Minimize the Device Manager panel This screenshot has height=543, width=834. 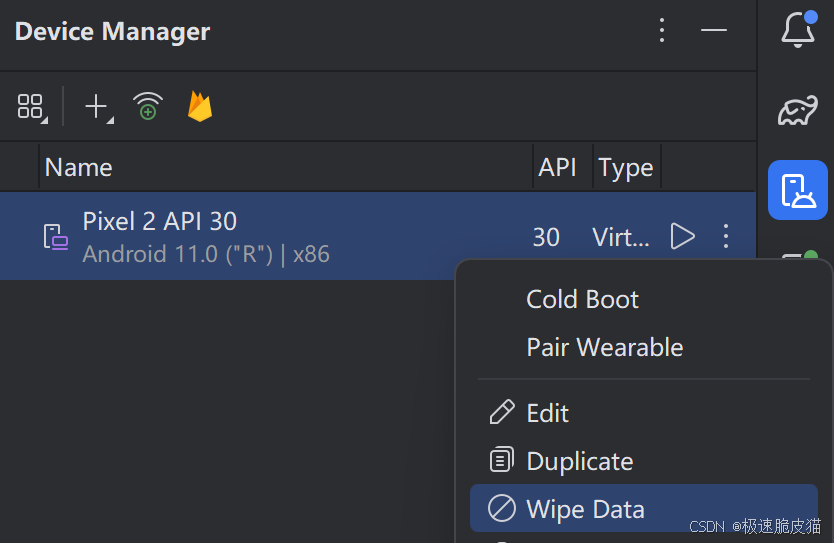coord(714,30)
